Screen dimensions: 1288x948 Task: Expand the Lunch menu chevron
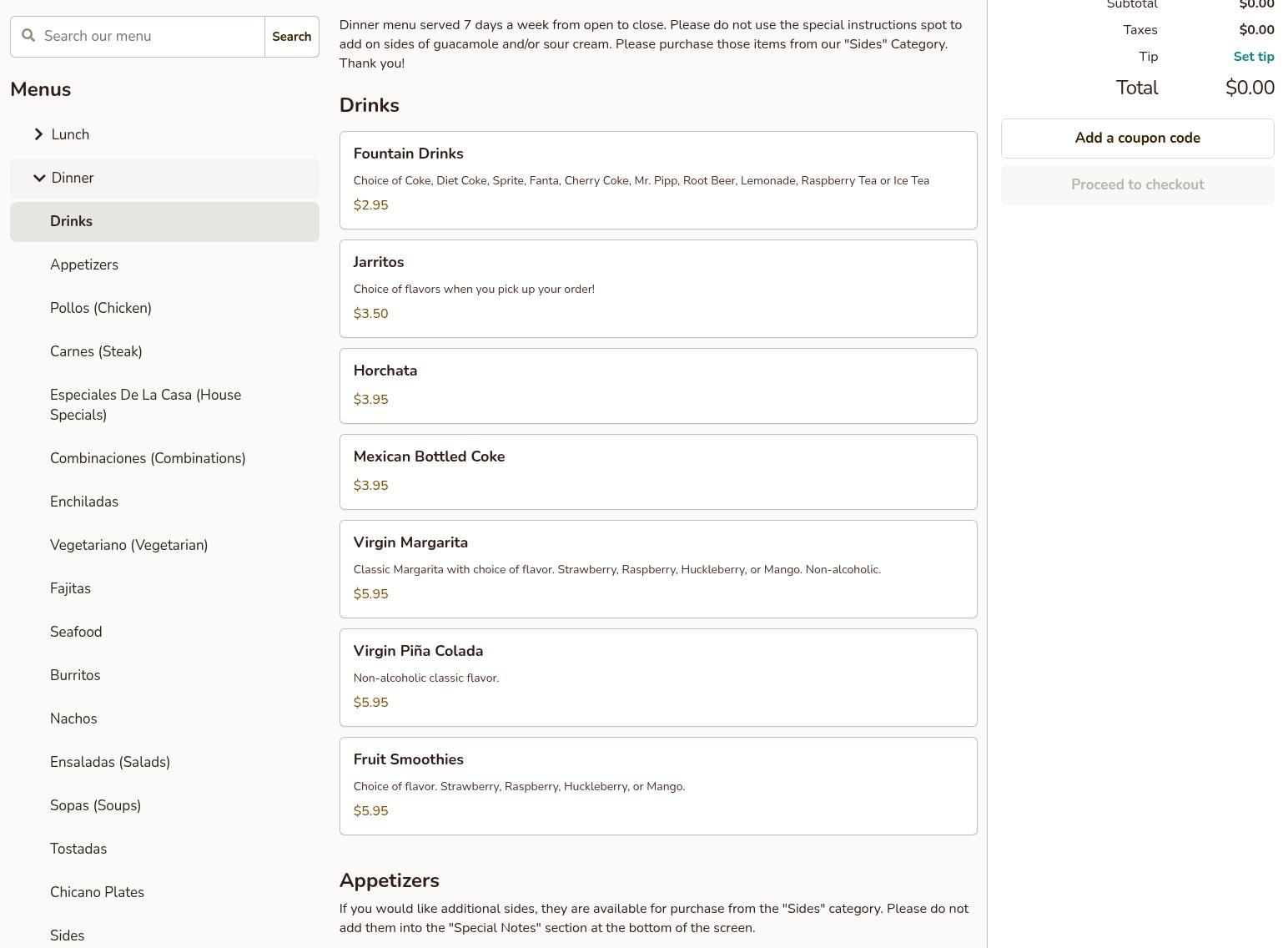pyautogui.click(x=38, y=134)
